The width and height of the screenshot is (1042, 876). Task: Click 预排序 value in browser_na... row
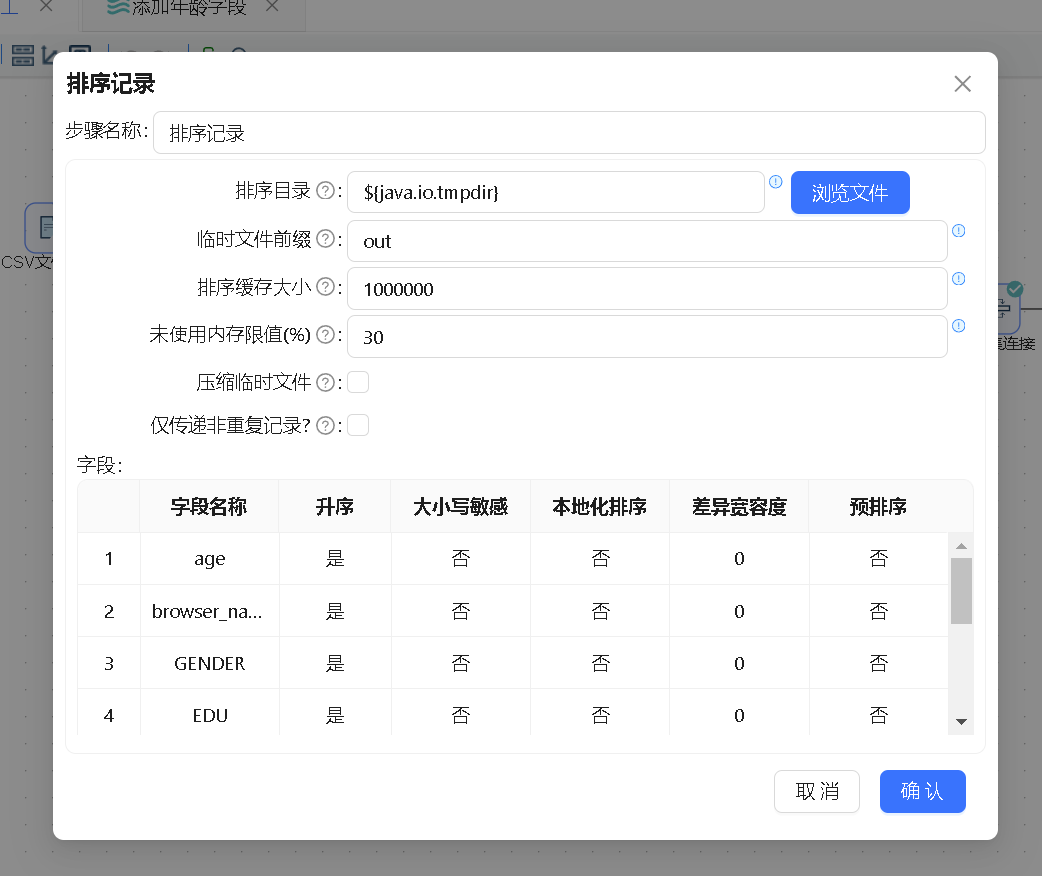(x=879, y=611)
